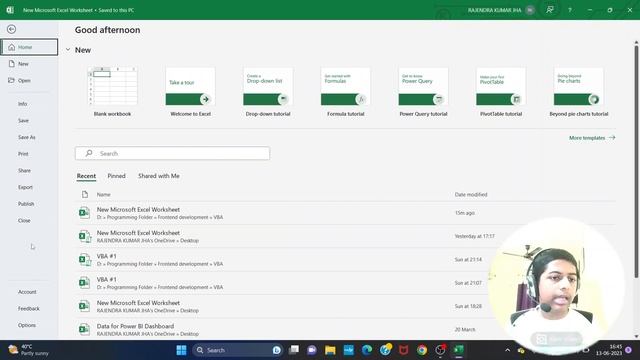Screen dimensions: 640x360
Task: Launch Microsoft Edge from the taskbar
Action: point(367,350)
